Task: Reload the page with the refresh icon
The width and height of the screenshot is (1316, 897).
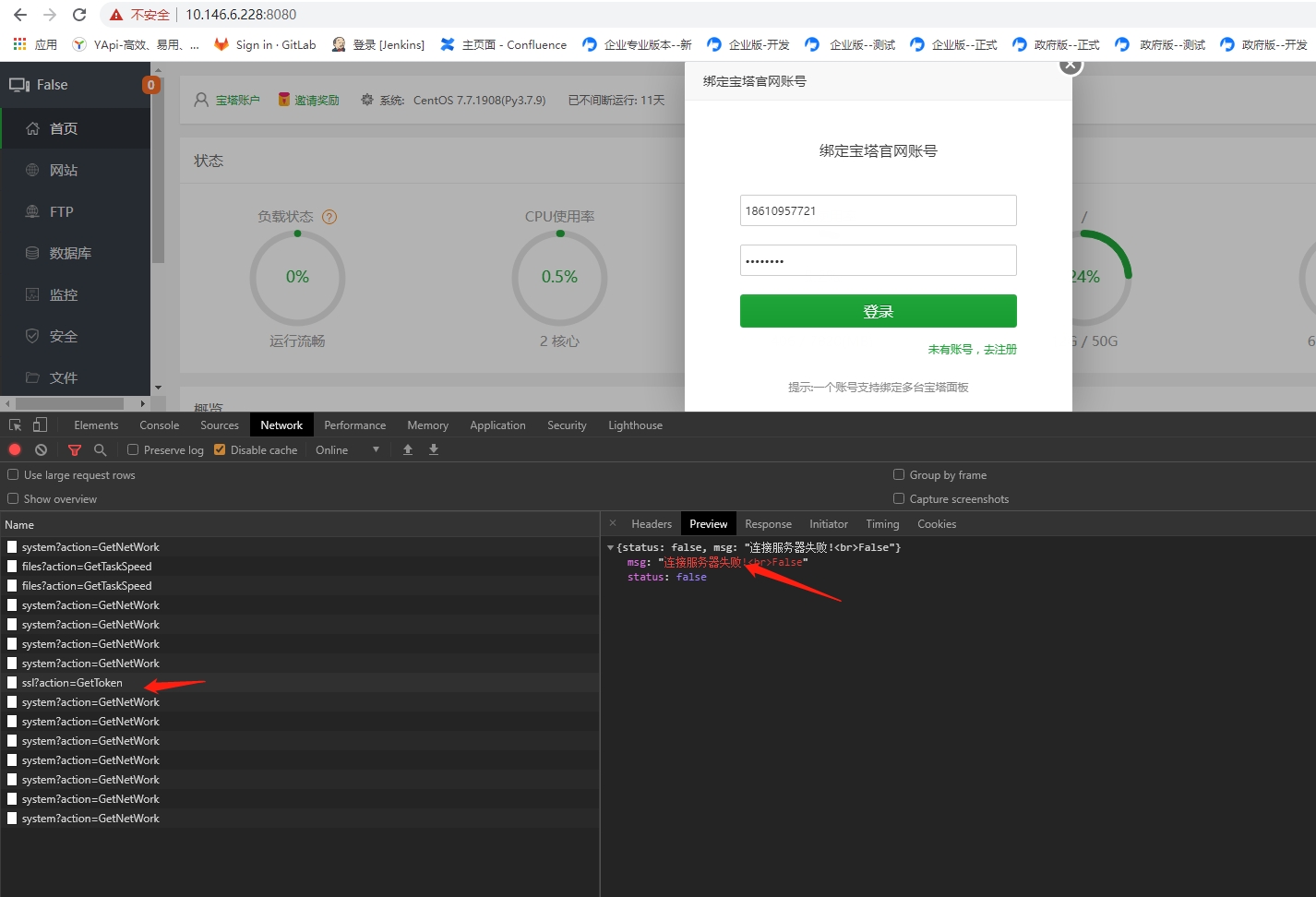Action: tap(79, 15)
